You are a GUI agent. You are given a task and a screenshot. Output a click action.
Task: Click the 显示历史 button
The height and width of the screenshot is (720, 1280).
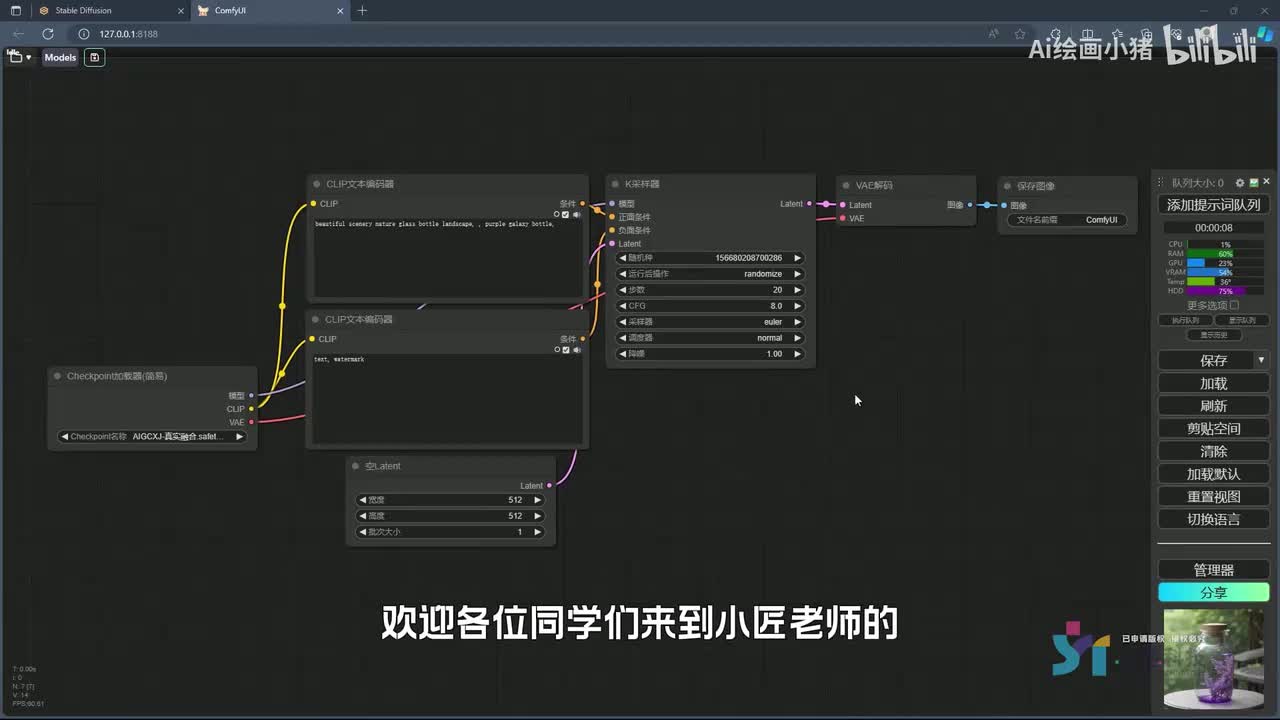click(x=1214, y=335)
